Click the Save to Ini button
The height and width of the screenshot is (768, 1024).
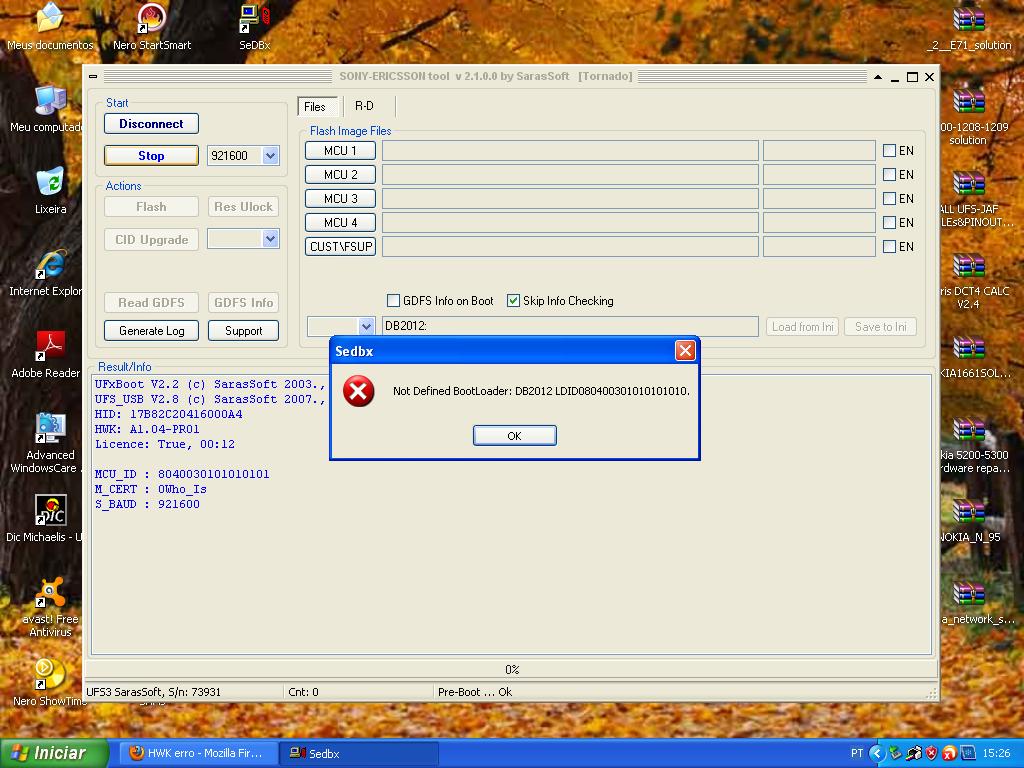click(x=880, y=327)
